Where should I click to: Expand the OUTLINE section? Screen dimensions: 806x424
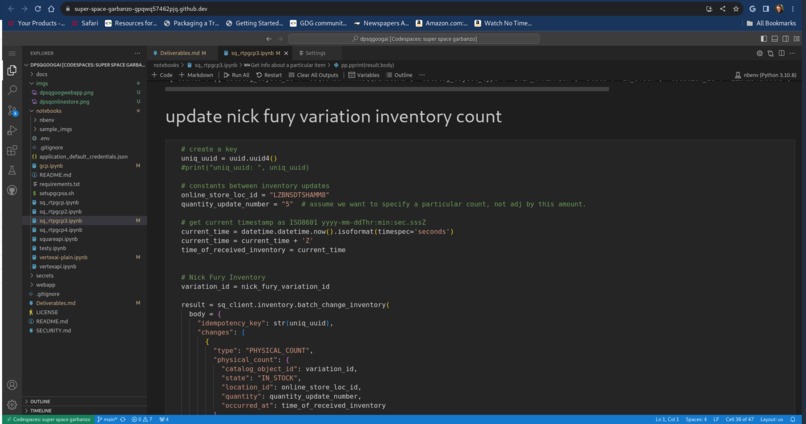coord(40,401)
